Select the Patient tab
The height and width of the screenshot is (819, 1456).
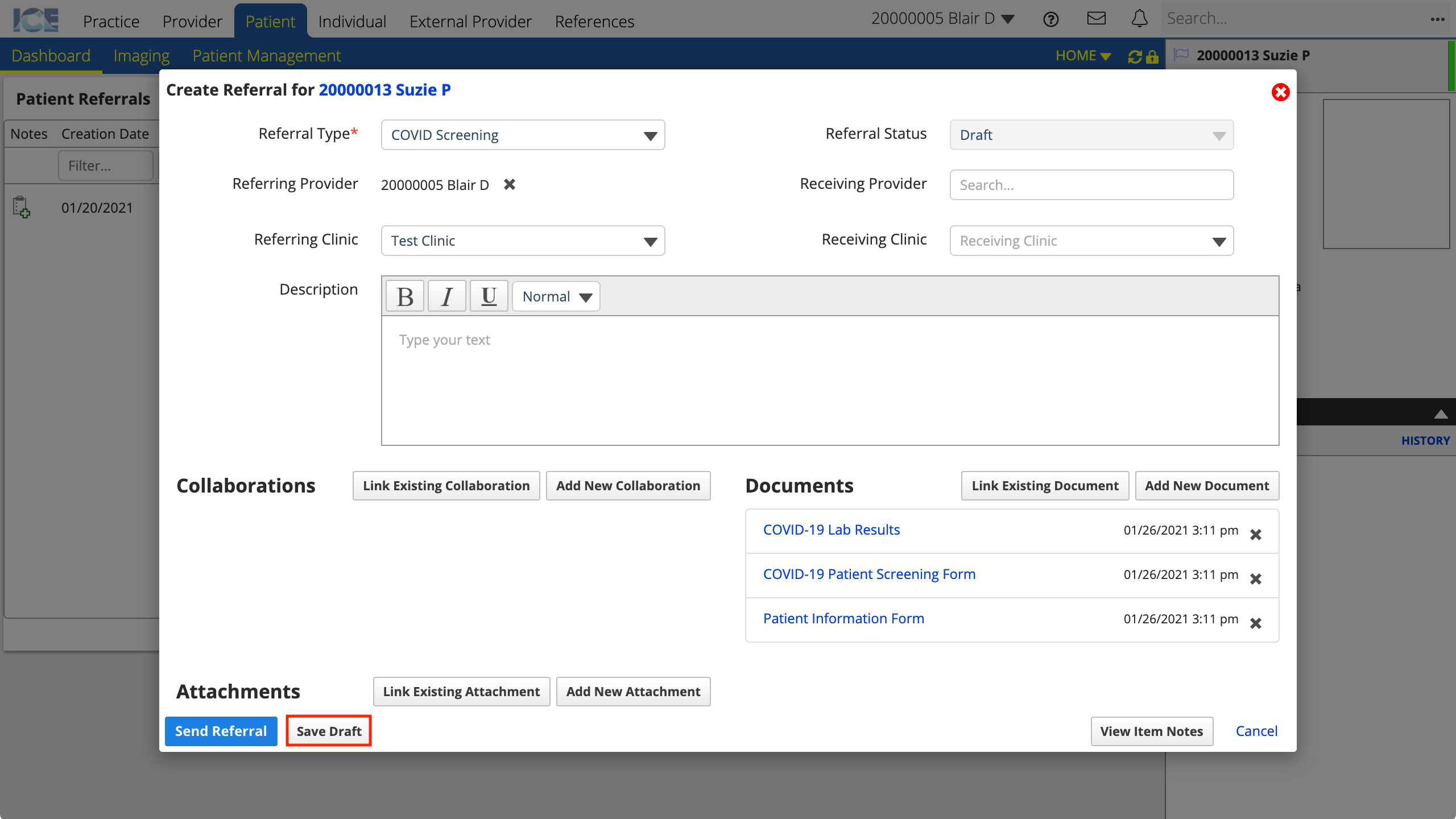point(270,21)
